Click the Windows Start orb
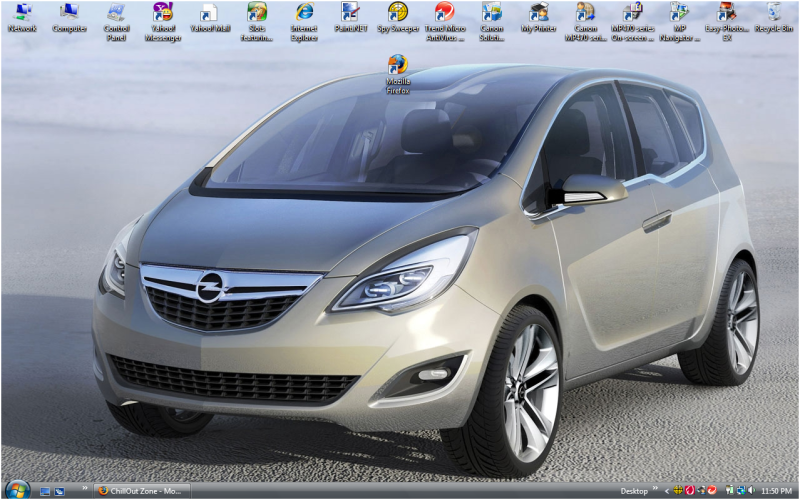 [x=17, y=490]
